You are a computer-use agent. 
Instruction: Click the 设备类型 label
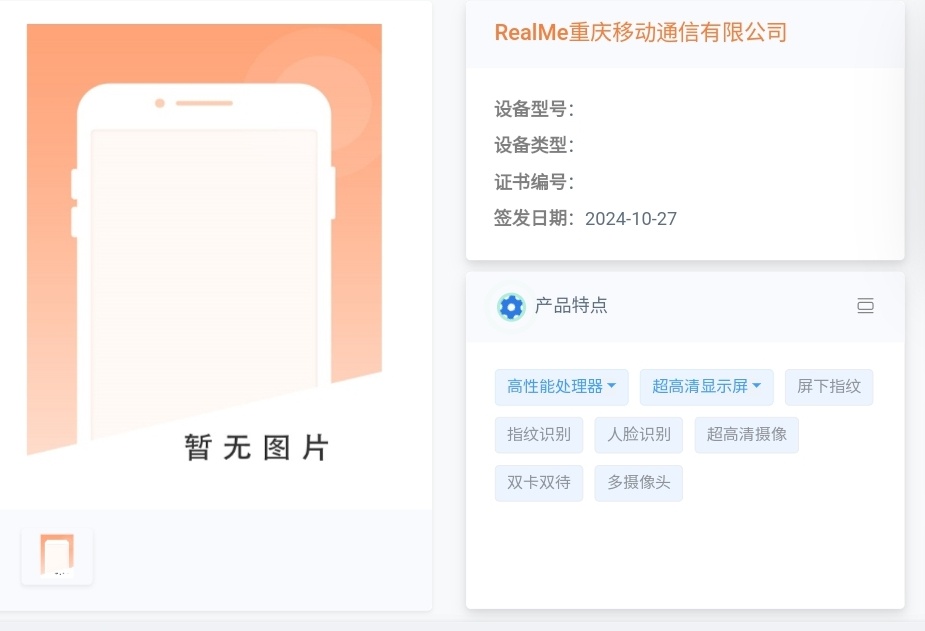(533, 145)
